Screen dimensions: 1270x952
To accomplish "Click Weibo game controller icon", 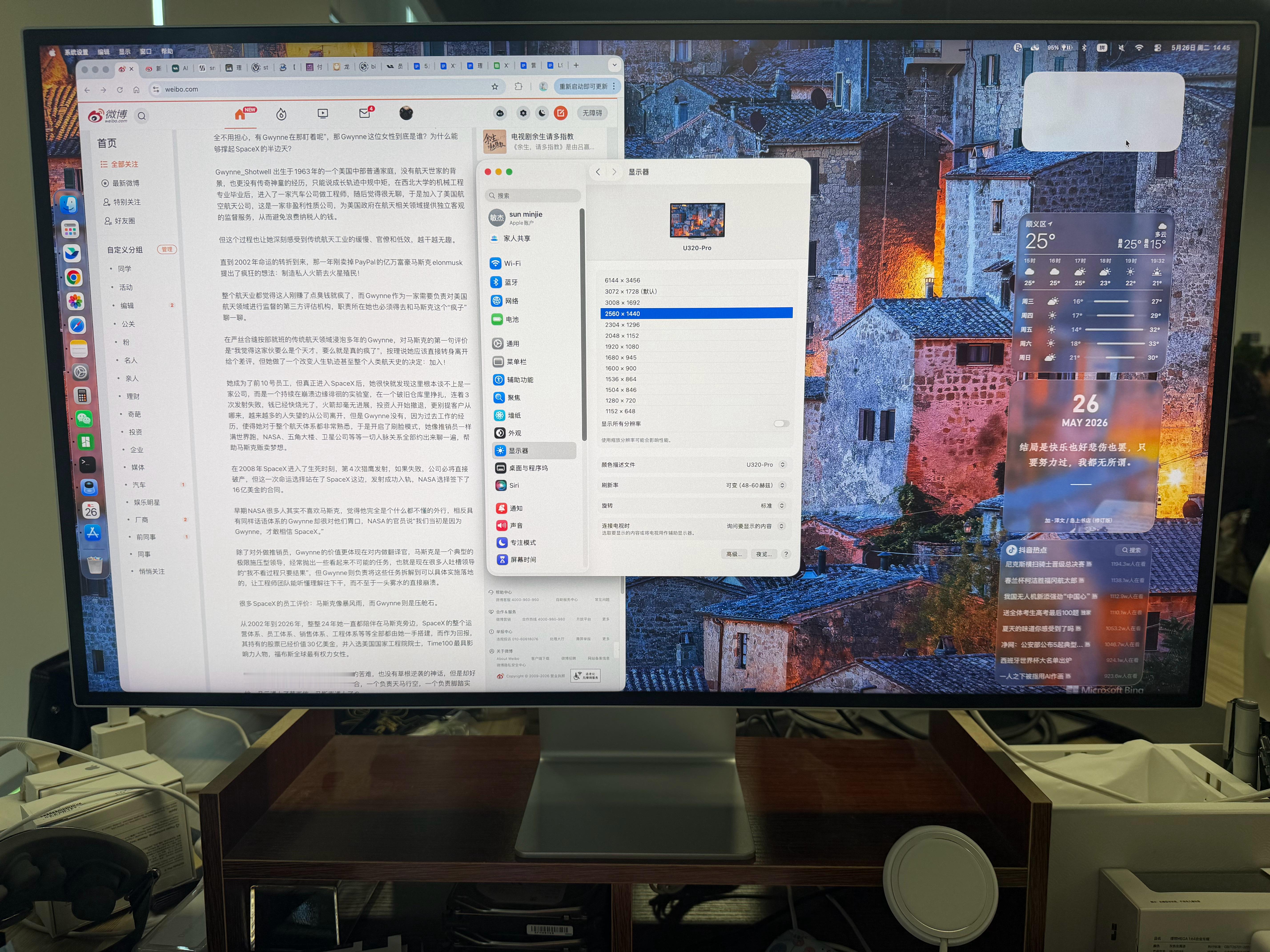I will (500, 113).
